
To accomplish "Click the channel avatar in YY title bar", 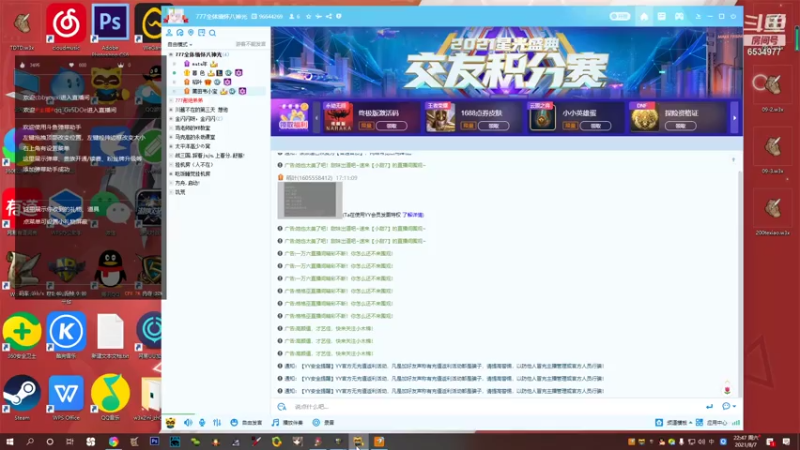I will [x=176, y=16].
